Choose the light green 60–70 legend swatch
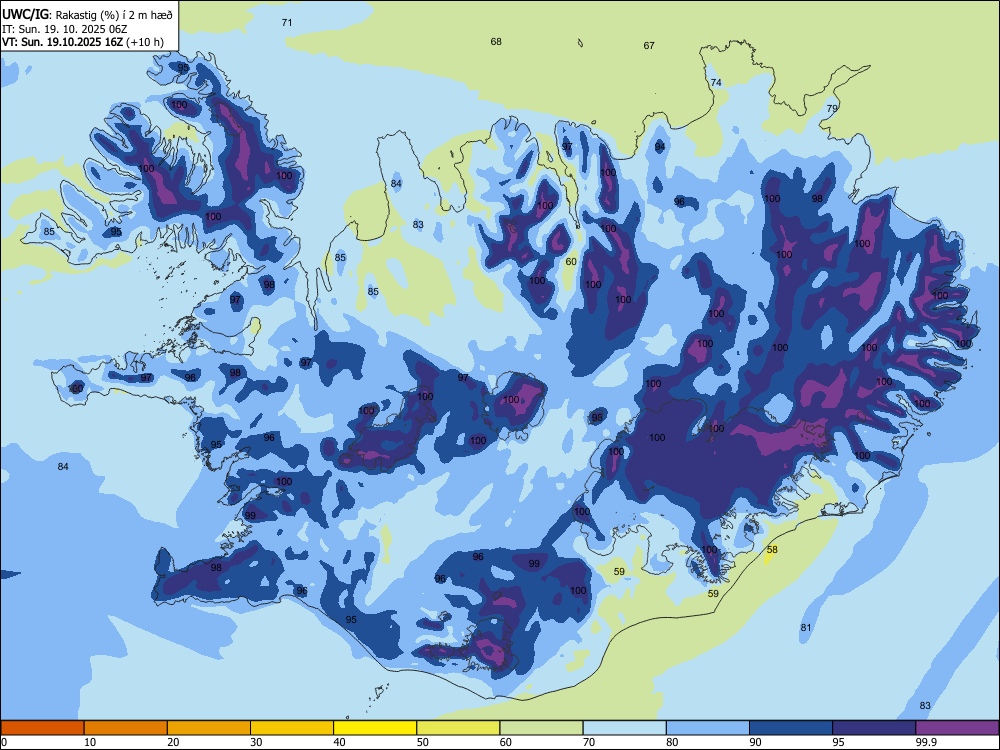Image resolution: width=1000 pixels, height=750 pixels. pyautogui.click(x=541, y=728)
